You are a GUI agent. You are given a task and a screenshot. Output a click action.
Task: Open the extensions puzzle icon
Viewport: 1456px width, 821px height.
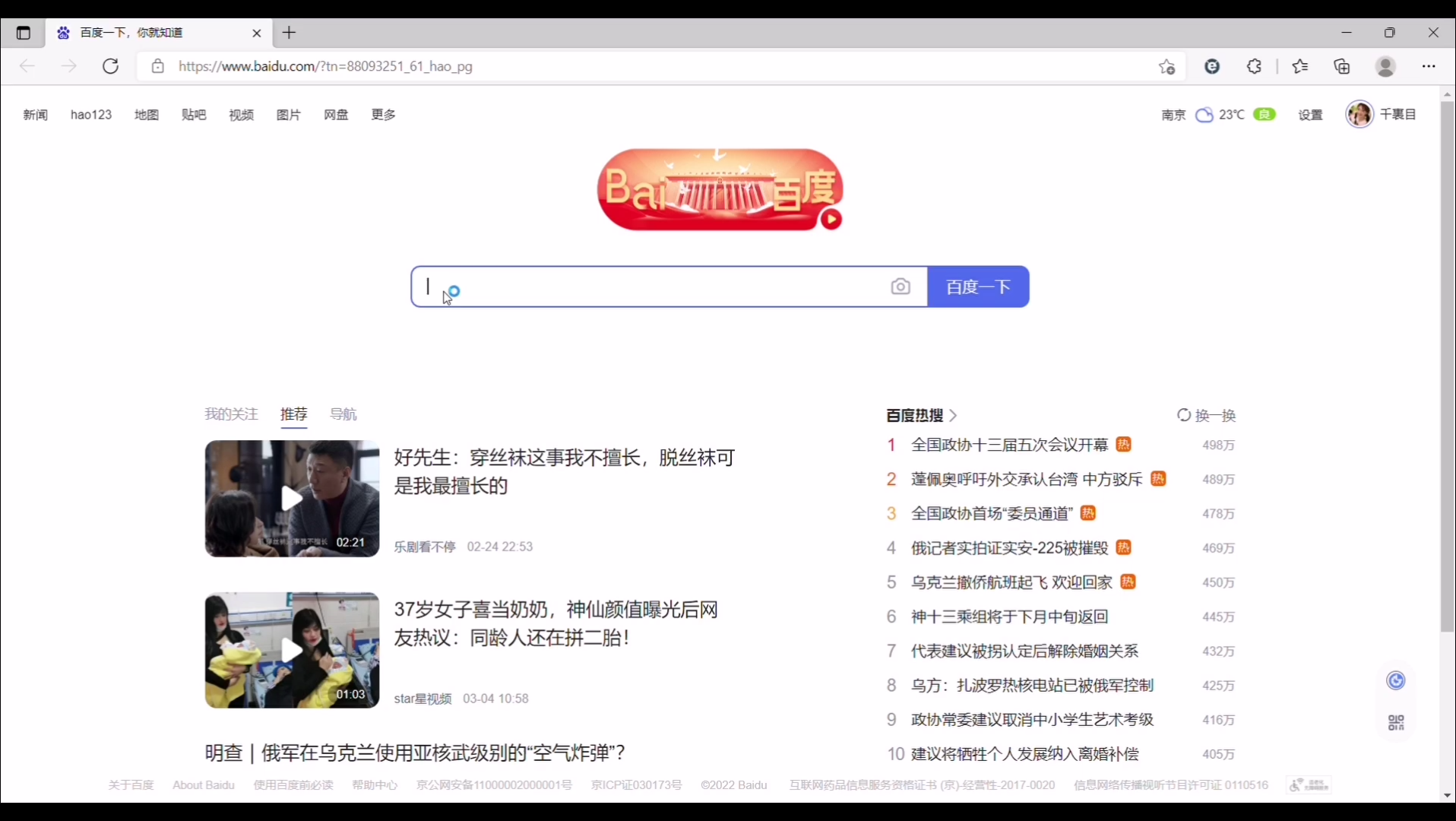pos(1255,66)
